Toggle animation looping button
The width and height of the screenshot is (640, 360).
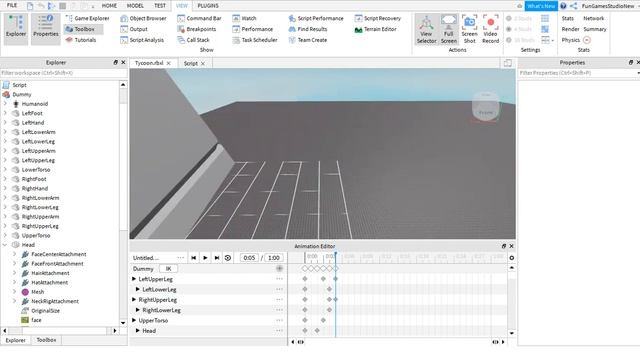pyautogui.click(x=228, y=258)
